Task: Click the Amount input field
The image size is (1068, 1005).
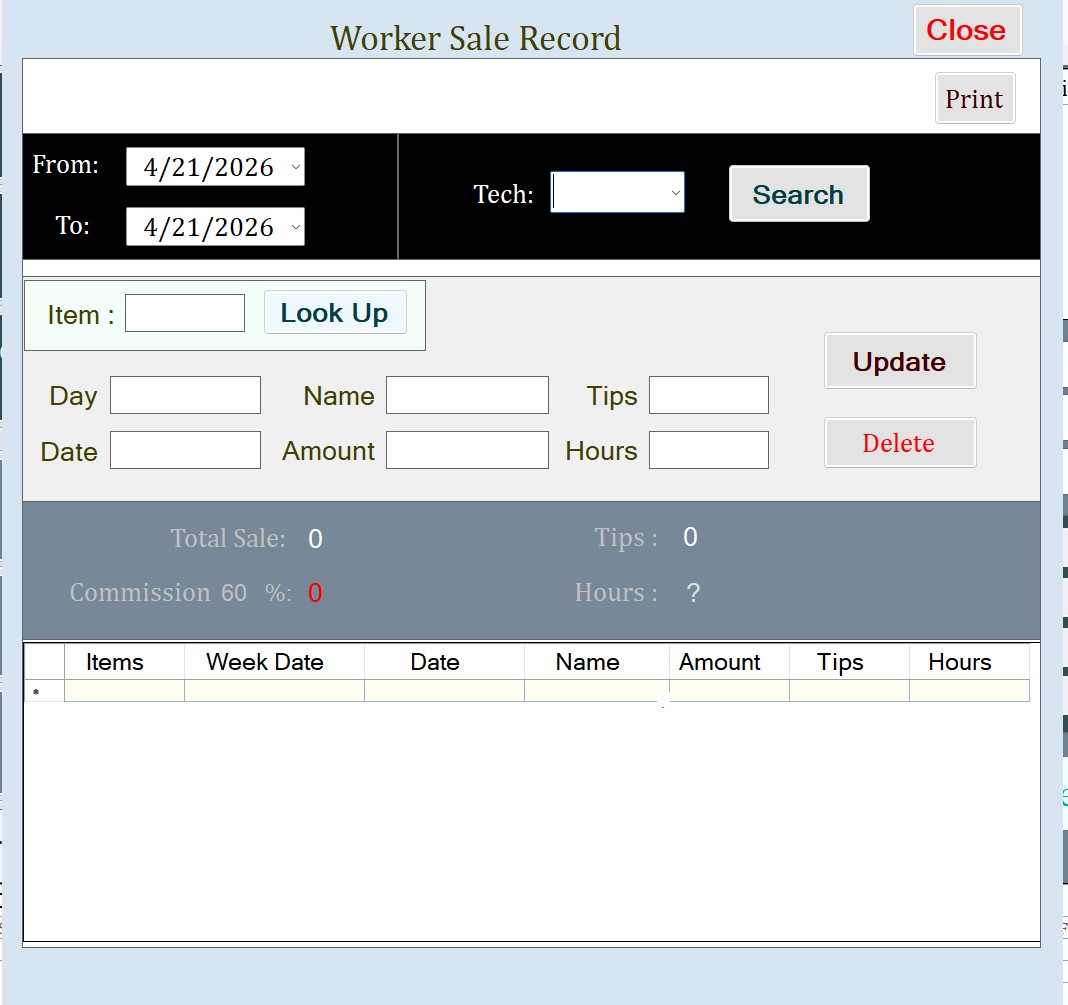Action: point(467,449)
